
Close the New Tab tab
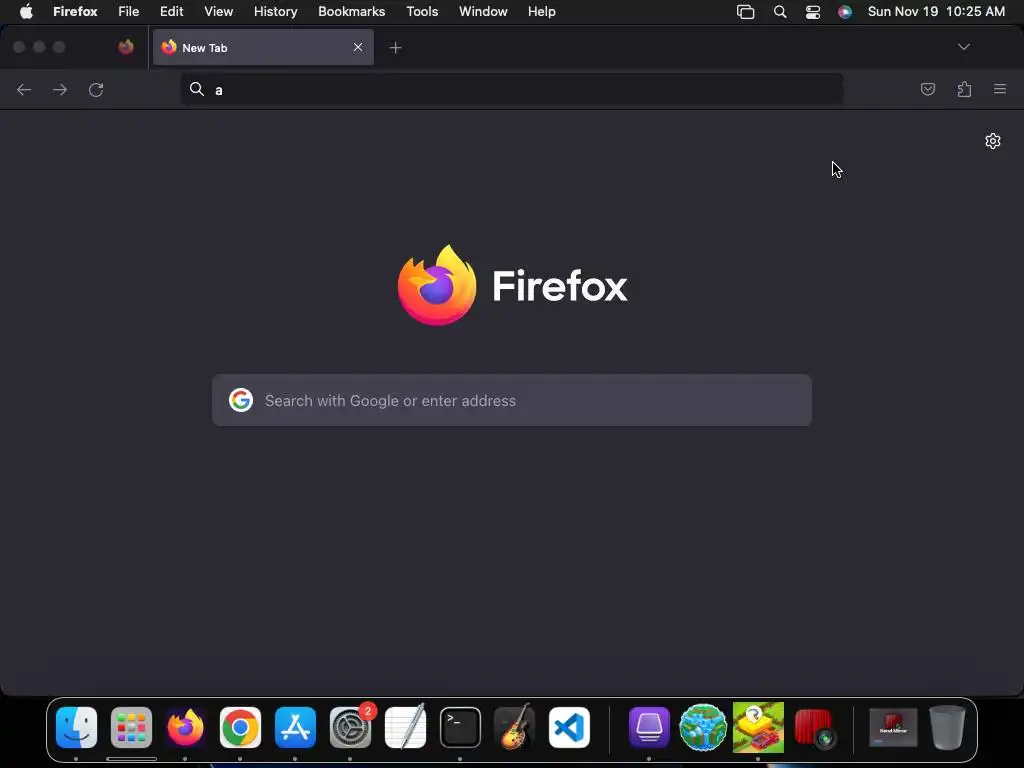coord(358,47)
